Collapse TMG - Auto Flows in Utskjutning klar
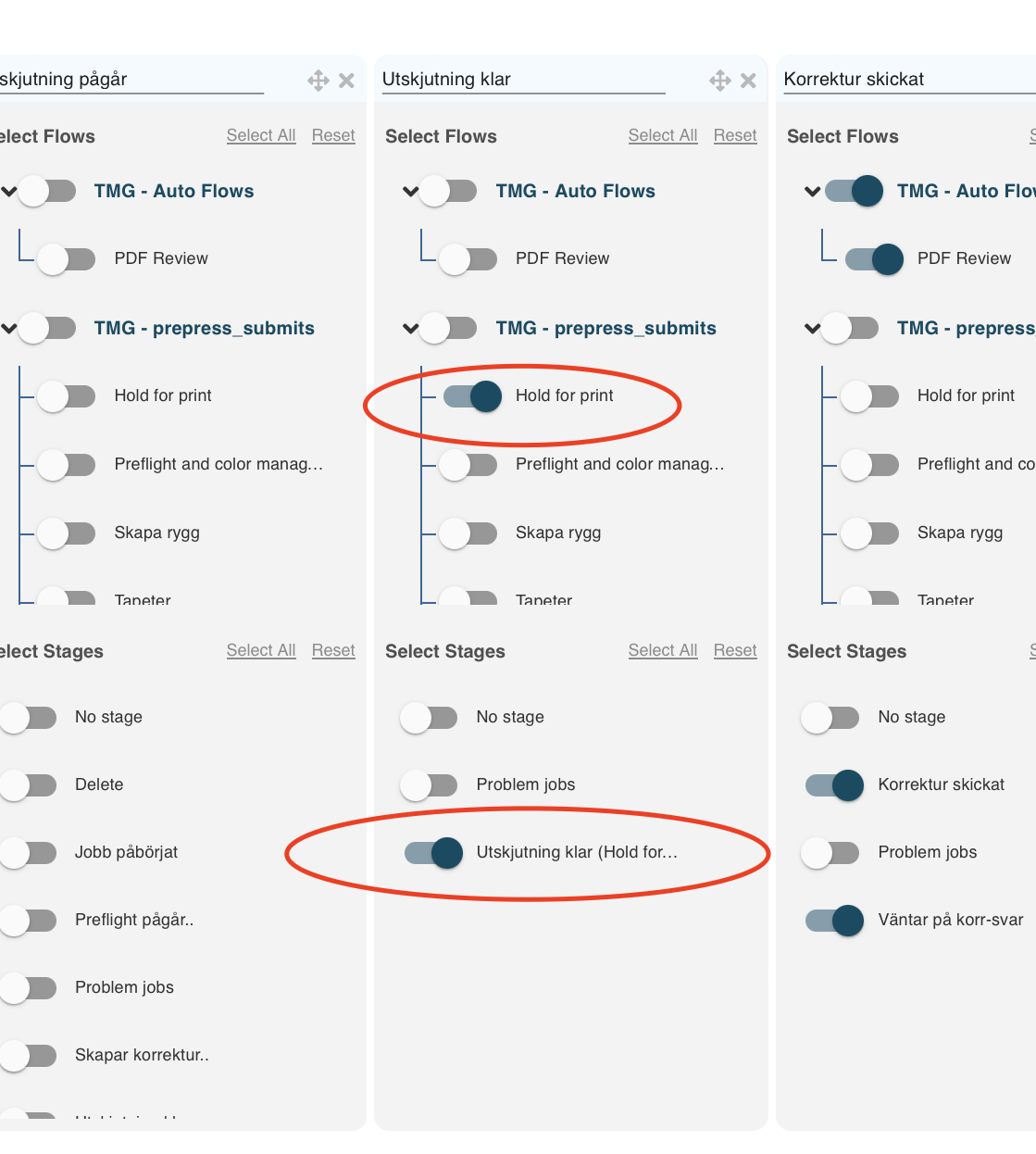 point(410,192)
